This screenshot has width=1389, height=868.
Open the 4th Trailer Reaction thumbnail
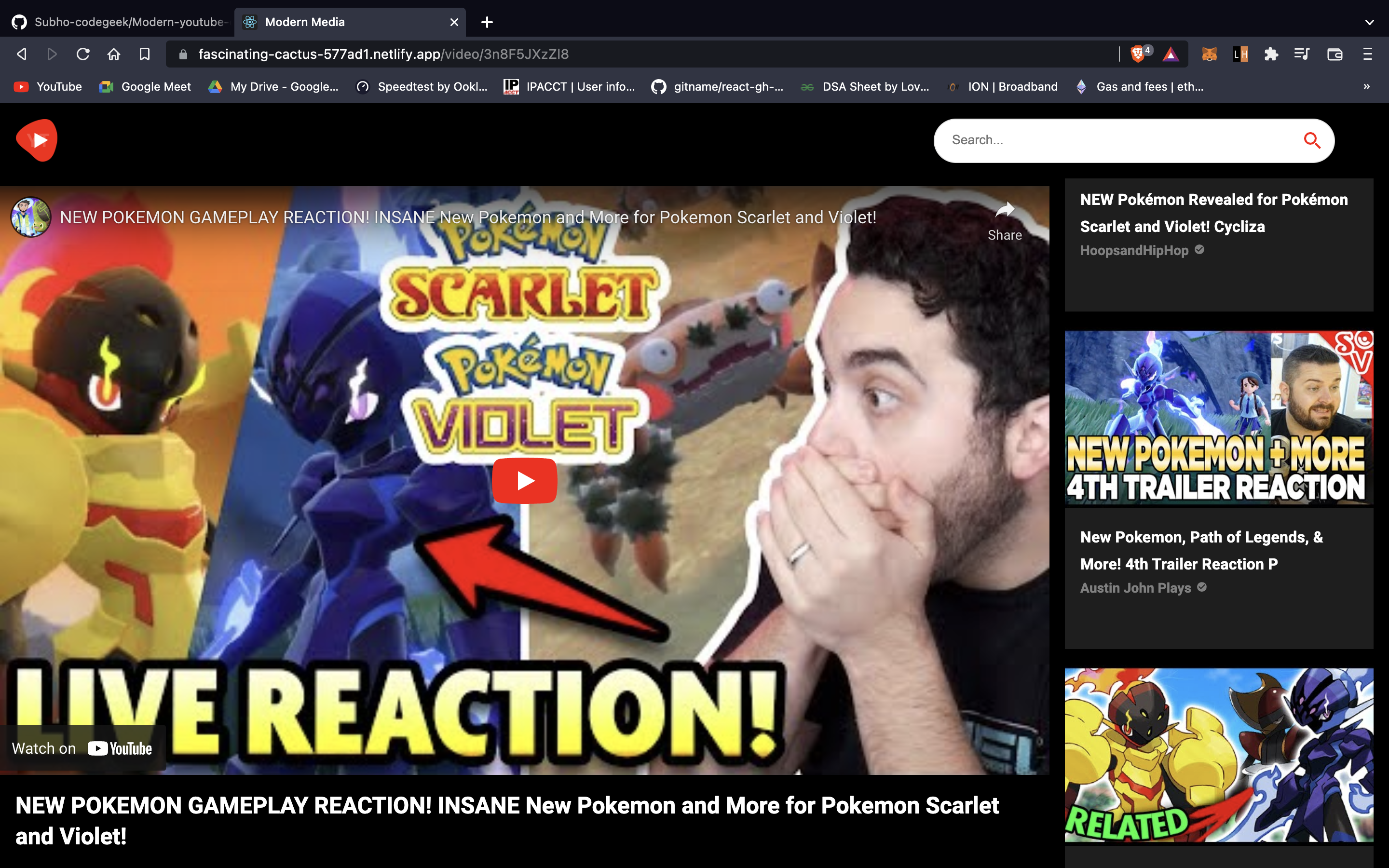click(x=1219, y=417)
